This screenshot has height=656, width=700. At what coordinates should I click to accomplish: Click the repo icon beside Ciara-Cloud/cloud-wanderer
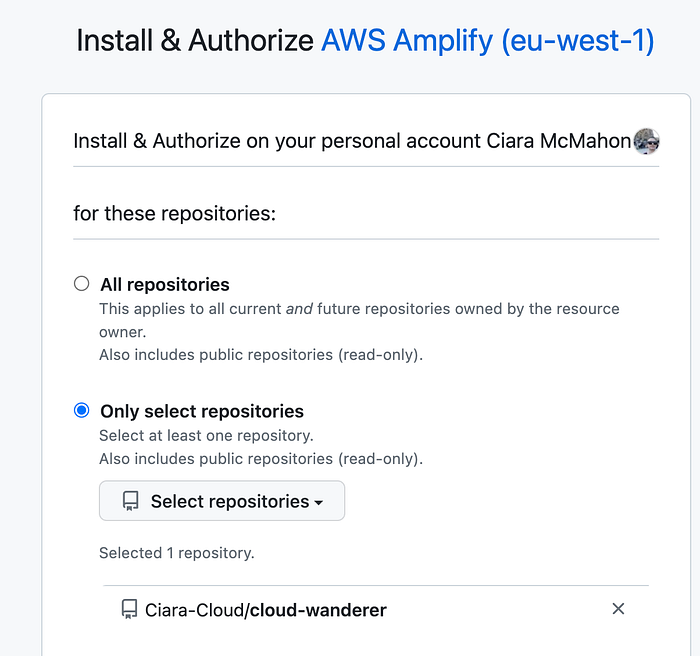(x=128, y=609)
